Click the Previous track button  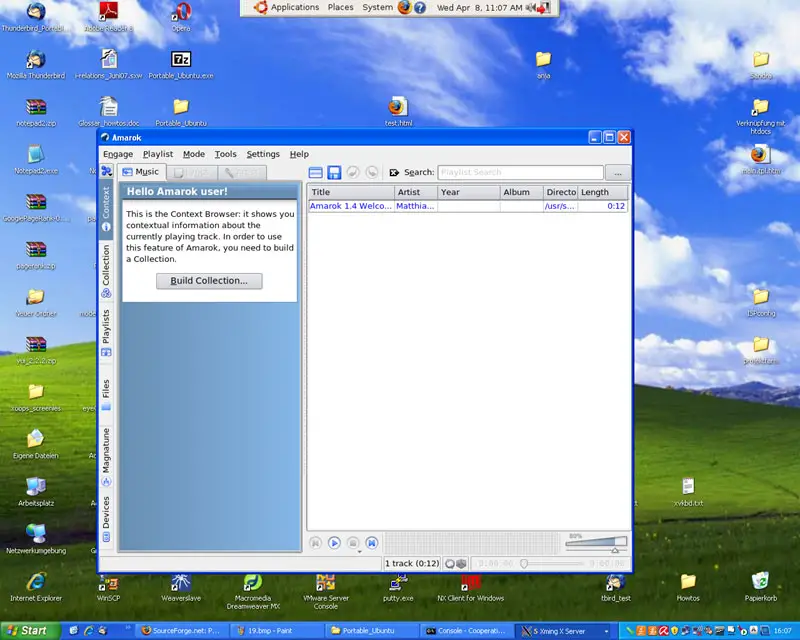315,543
